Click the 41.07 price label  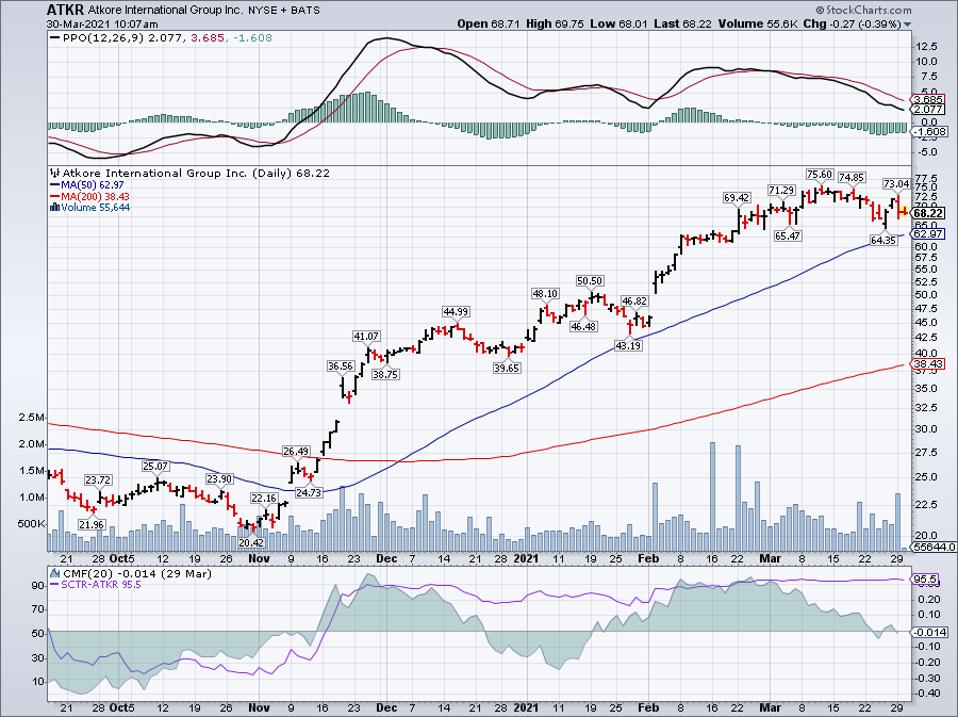(x=366, y=336)
